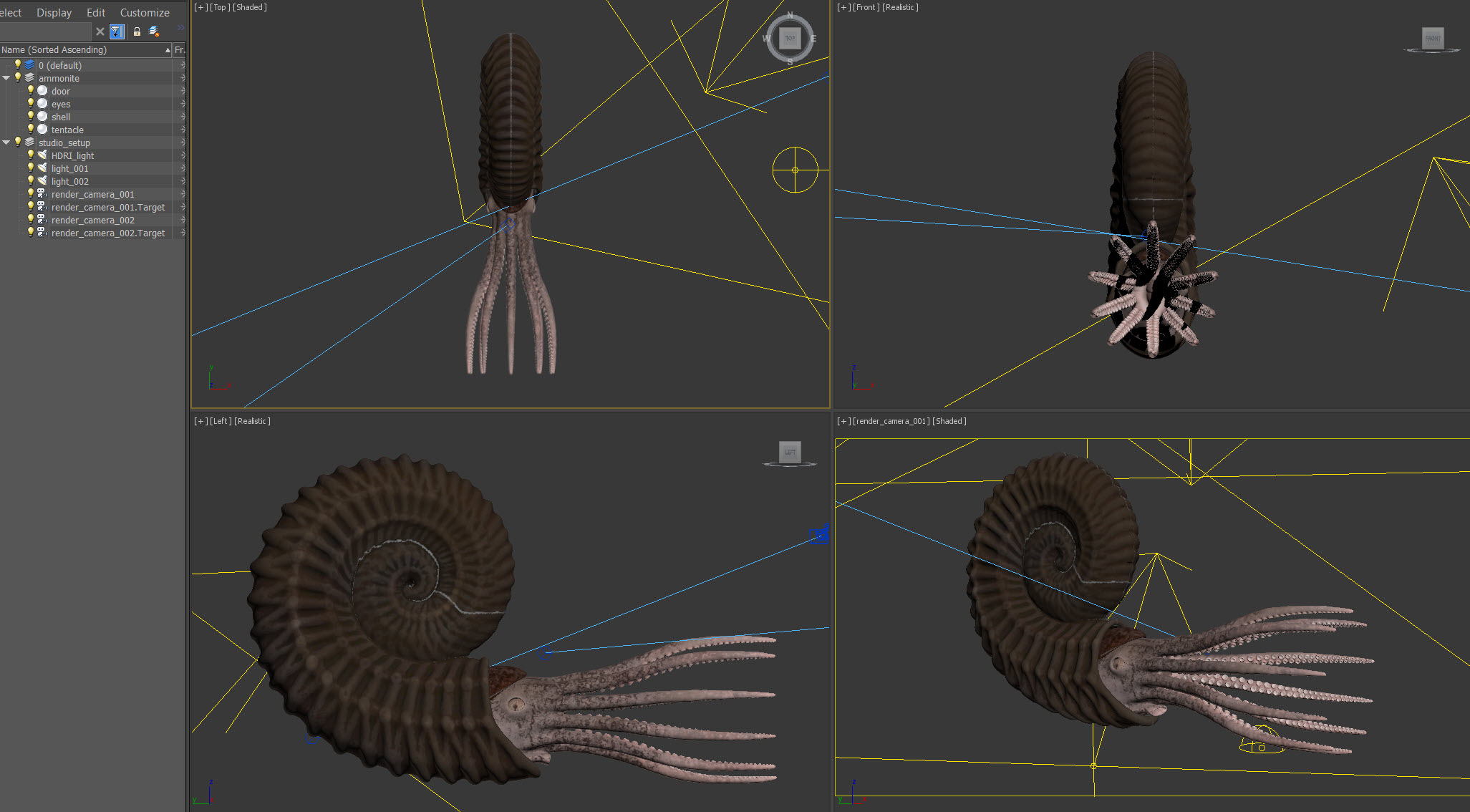The width and height of the screenshot is (1470, 812).
Task: Open the Select menu
Action: pyautogui.click(x=11, y=13)
